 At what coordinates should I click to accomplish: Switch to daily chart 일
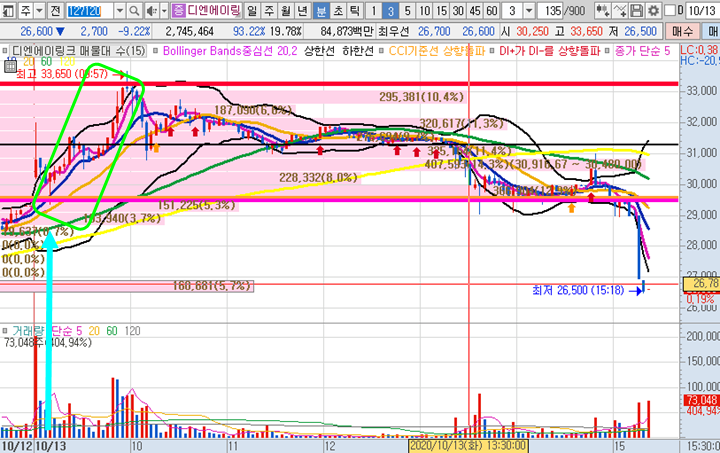[252, 10]
